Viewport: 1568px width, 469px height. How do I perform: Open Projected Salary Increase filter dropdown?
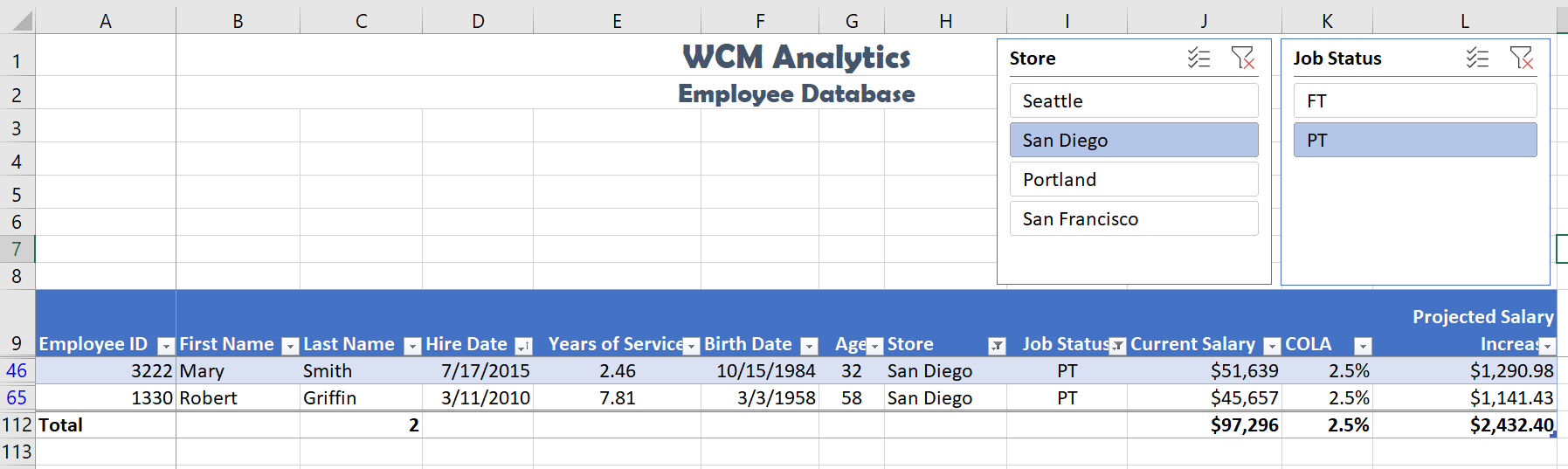click(1547, 346)
